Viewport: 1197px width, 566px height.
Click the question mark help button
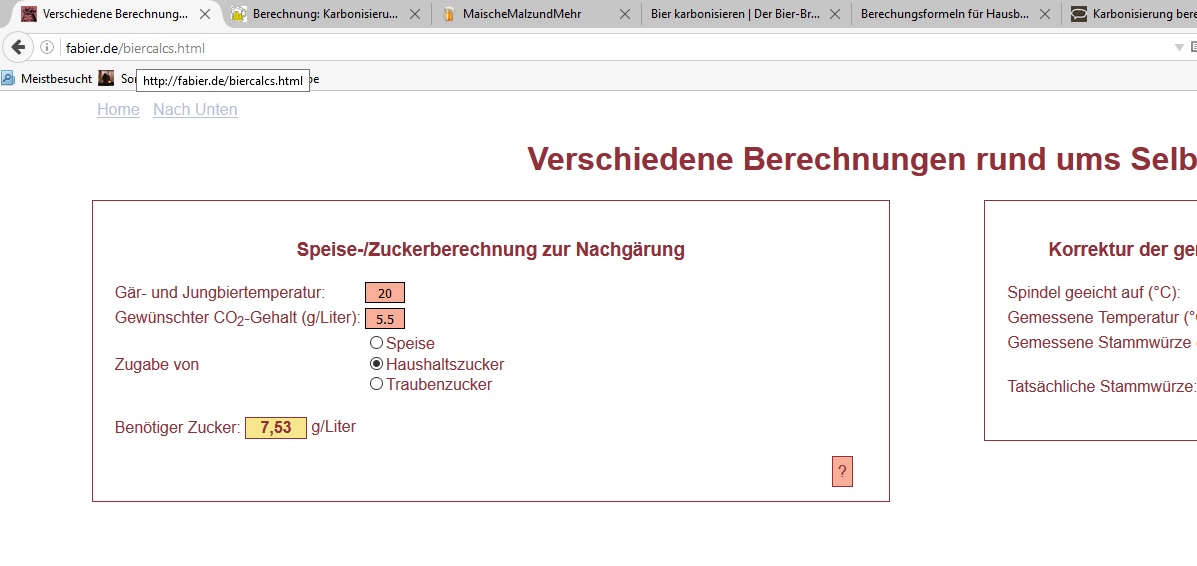point(842,472)
